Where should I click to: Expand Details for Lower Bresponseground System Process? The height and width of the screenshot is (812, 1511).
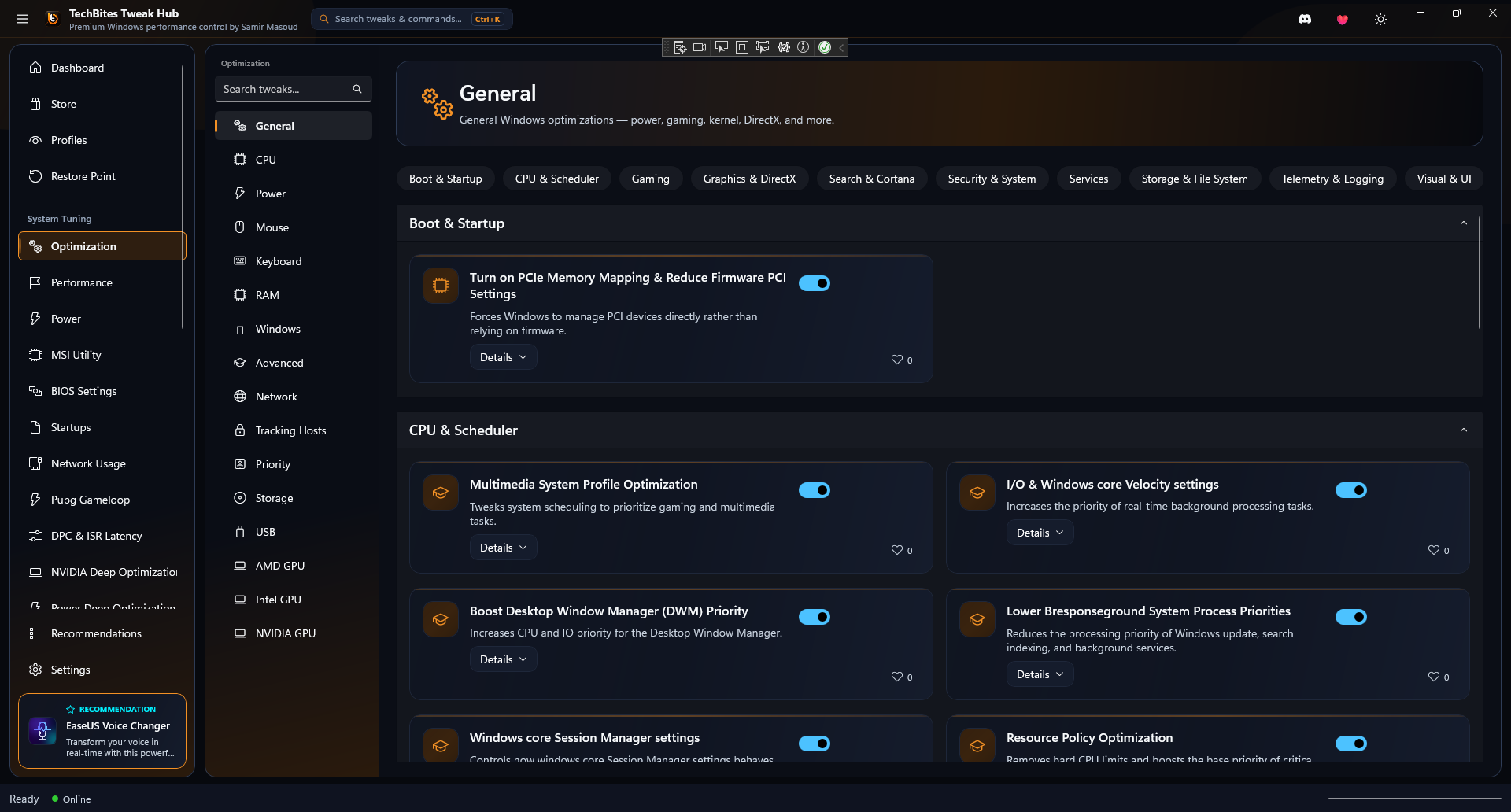1040,674
